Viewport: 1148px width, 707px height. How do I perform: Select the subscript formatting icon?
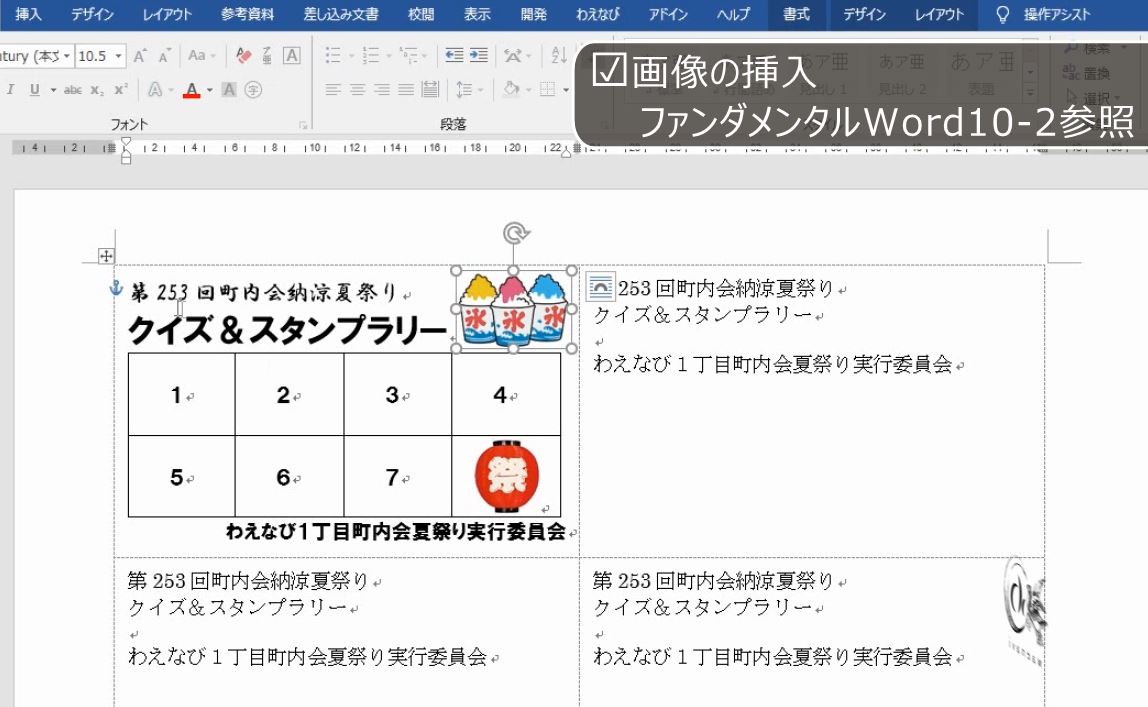click(x=95, y=88)
